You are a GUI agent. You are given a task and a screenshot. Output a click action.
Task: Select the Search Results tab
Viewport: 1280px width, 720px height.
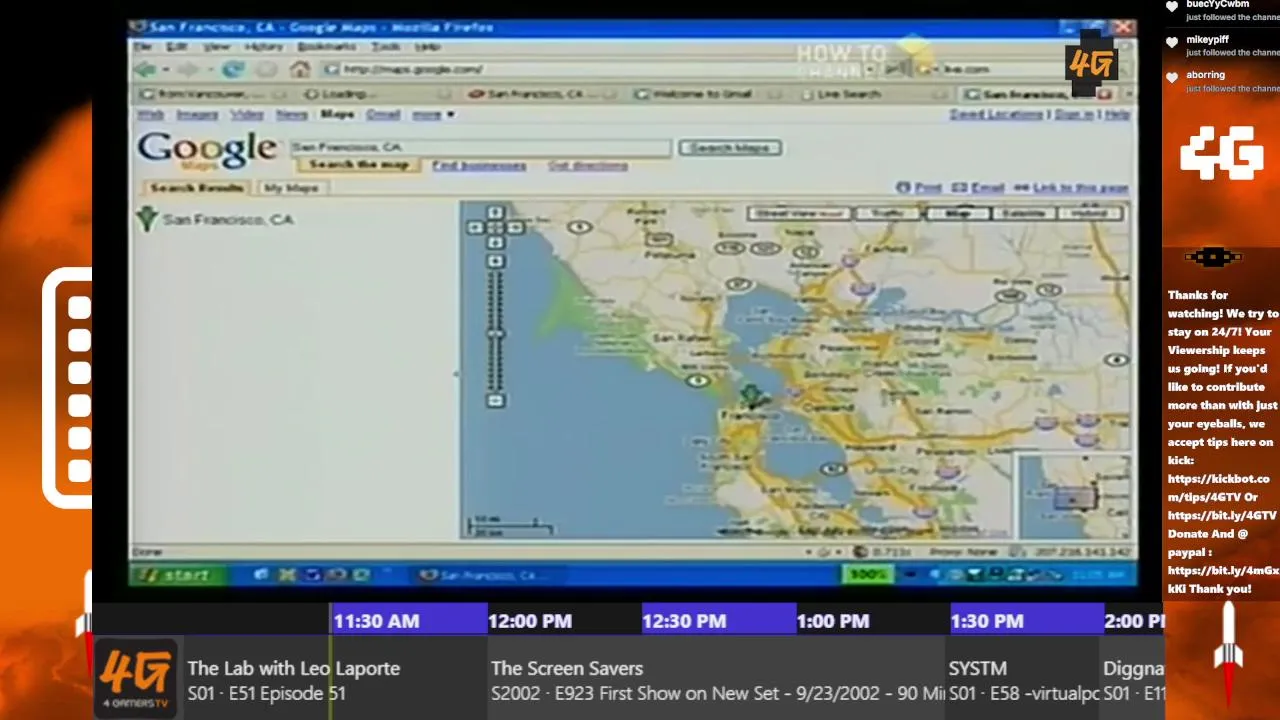tap(197, 188)
